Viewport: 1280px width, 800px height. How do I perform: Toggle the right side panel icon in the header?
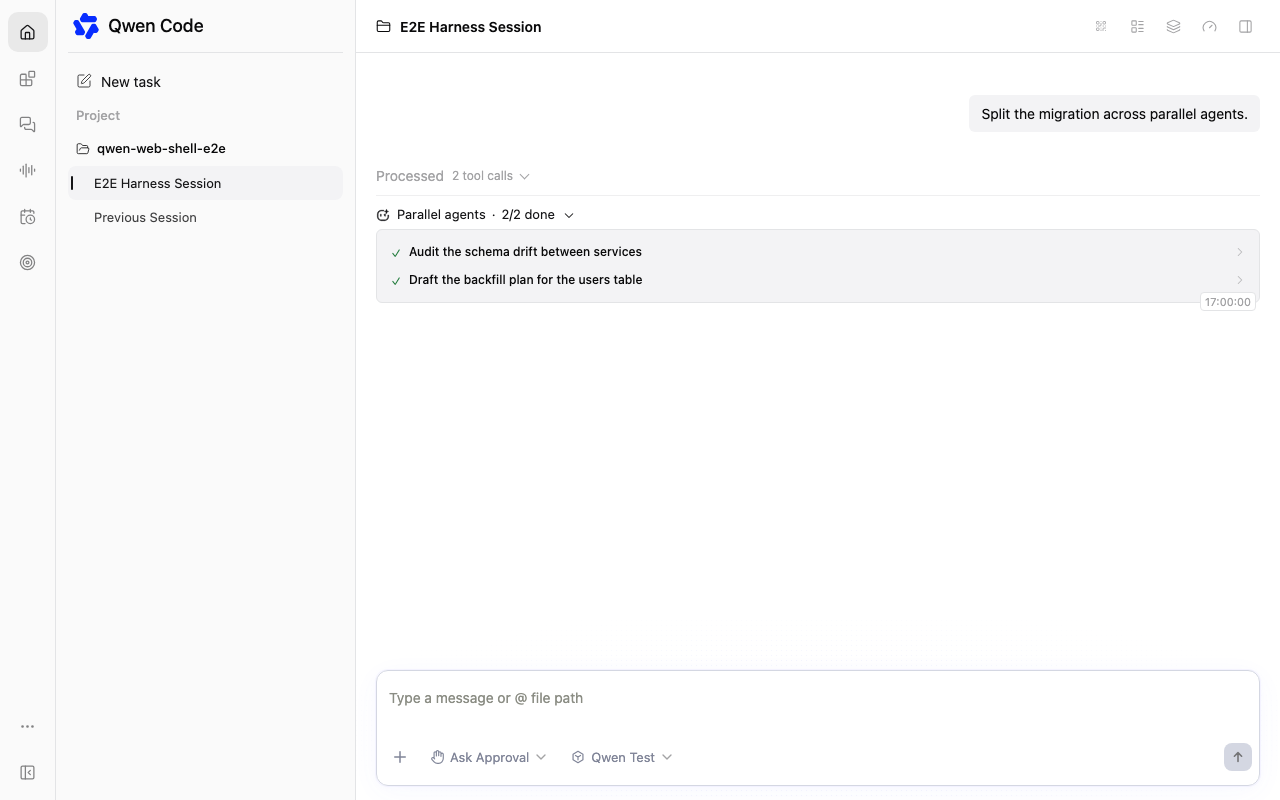click(1245, 27)
